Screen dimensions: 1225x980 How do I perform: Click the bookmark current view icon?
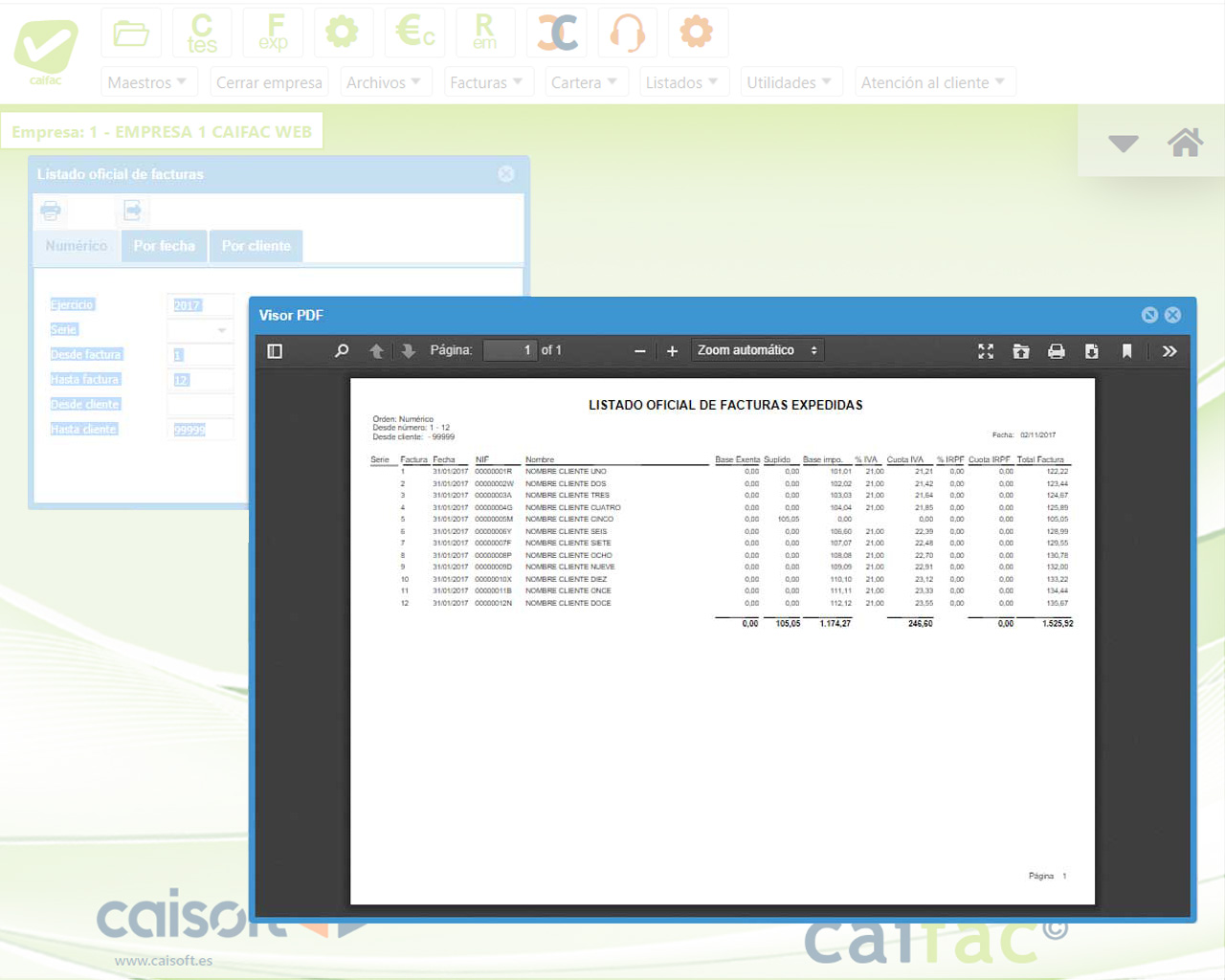coord(1126,351)
